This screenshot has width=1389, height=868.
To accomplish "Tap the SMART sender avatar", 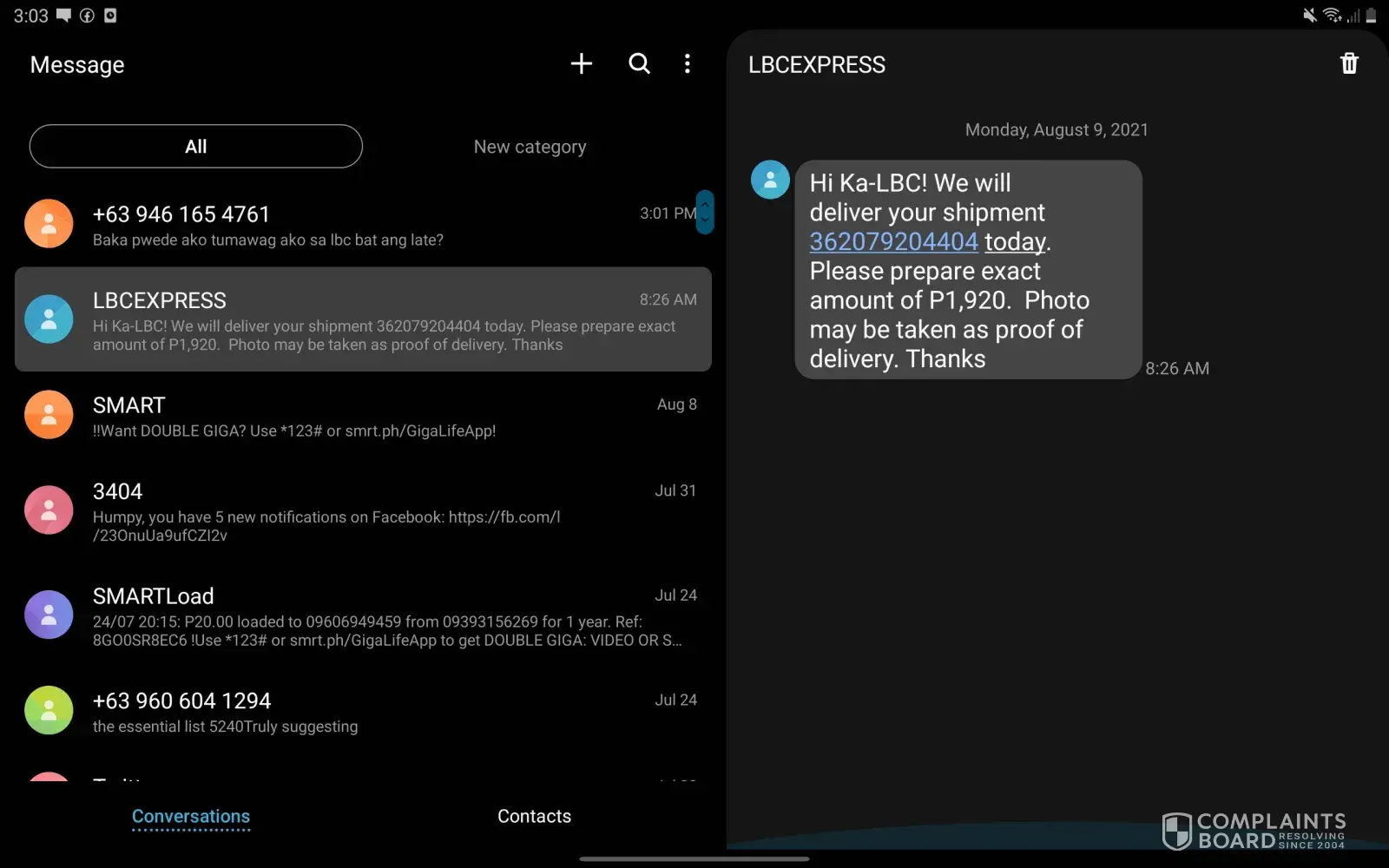I will (x=49, y=414).
